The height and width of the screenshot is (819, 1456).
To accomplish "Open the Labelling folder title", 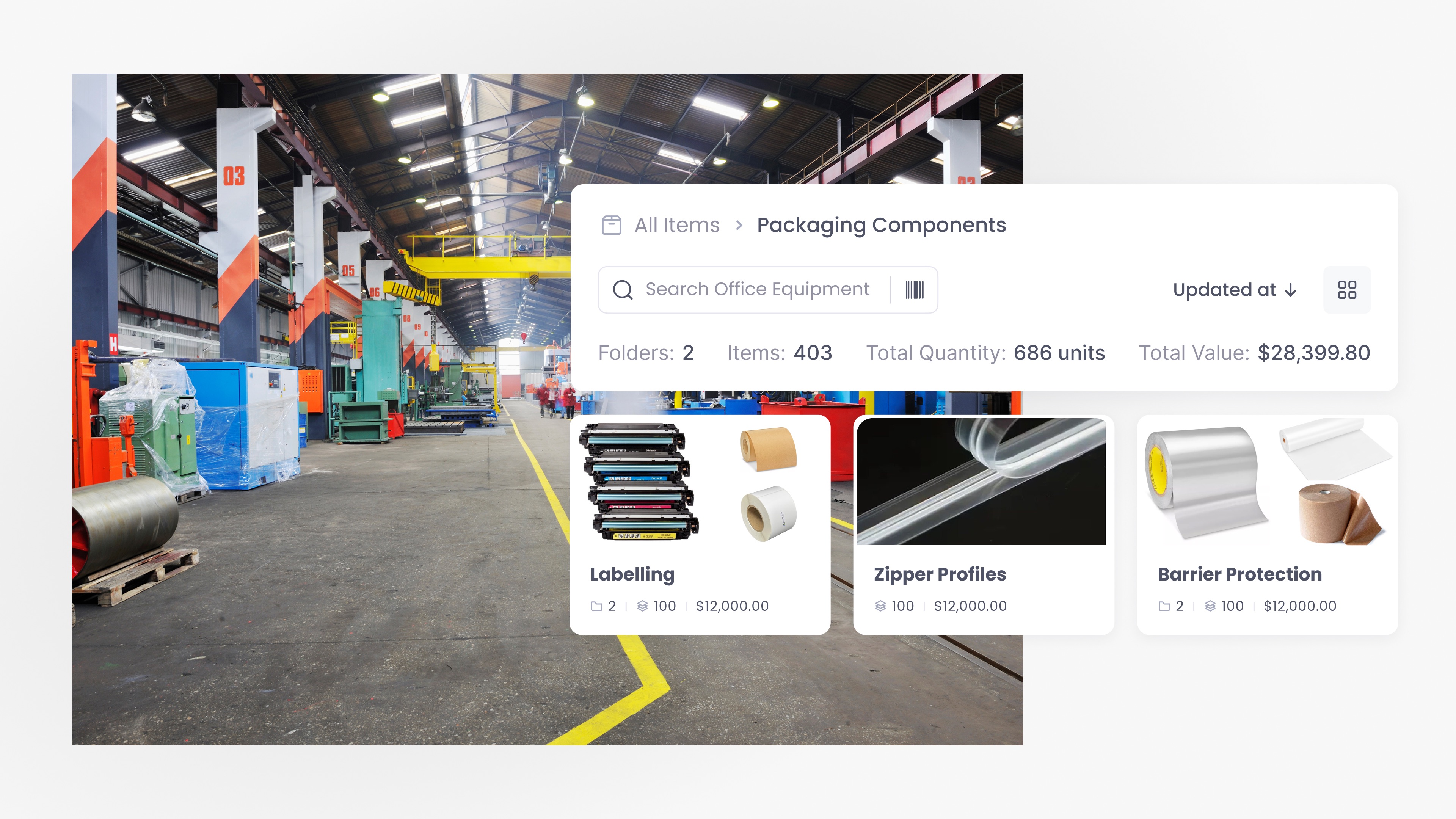I will 632,574.
